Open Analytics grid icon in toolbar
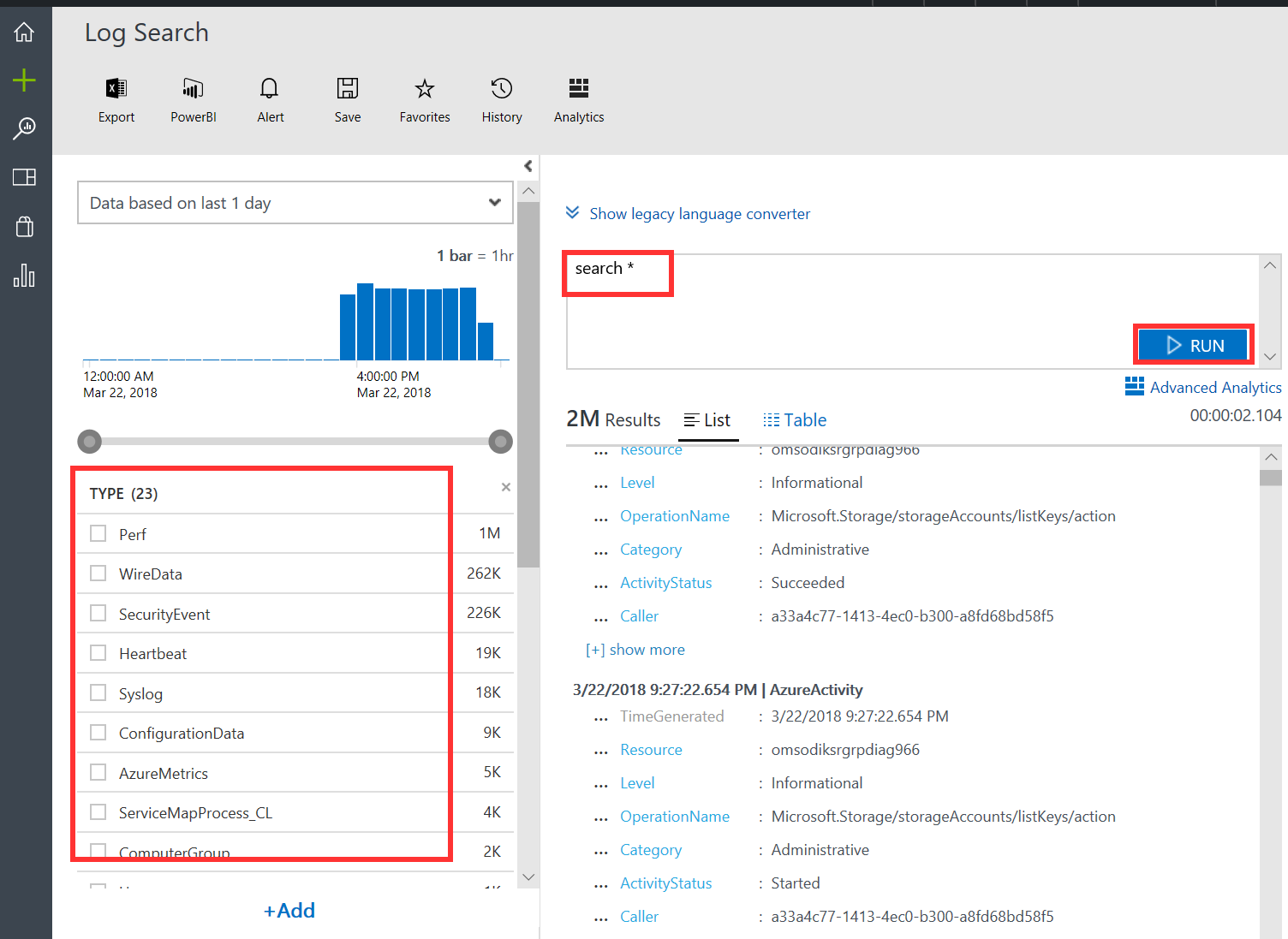The height and width of the screenshot is (939, 1288). tap(579, 100)
